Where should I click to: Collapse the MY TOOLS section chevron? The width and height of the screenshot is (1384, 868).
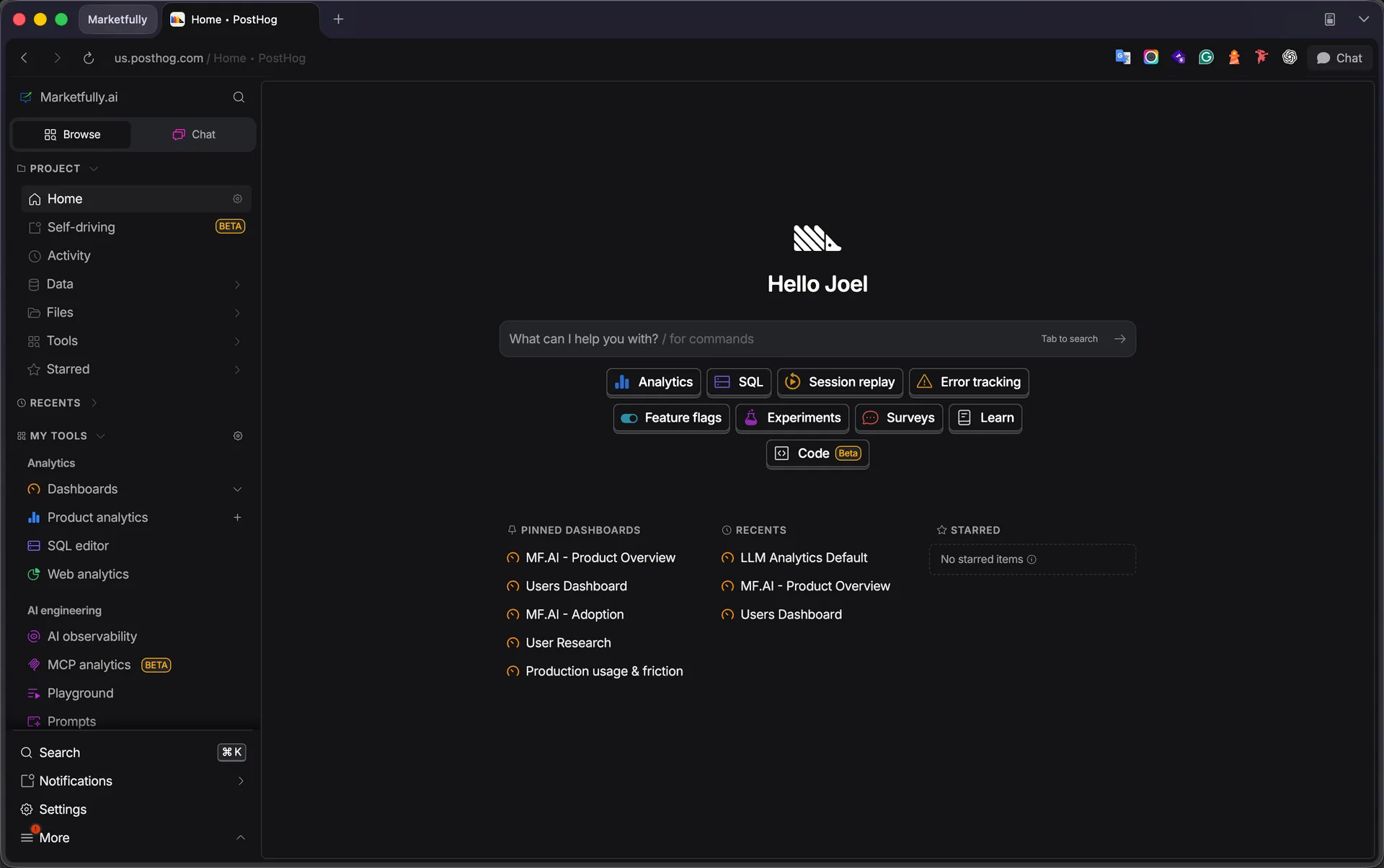101,436
